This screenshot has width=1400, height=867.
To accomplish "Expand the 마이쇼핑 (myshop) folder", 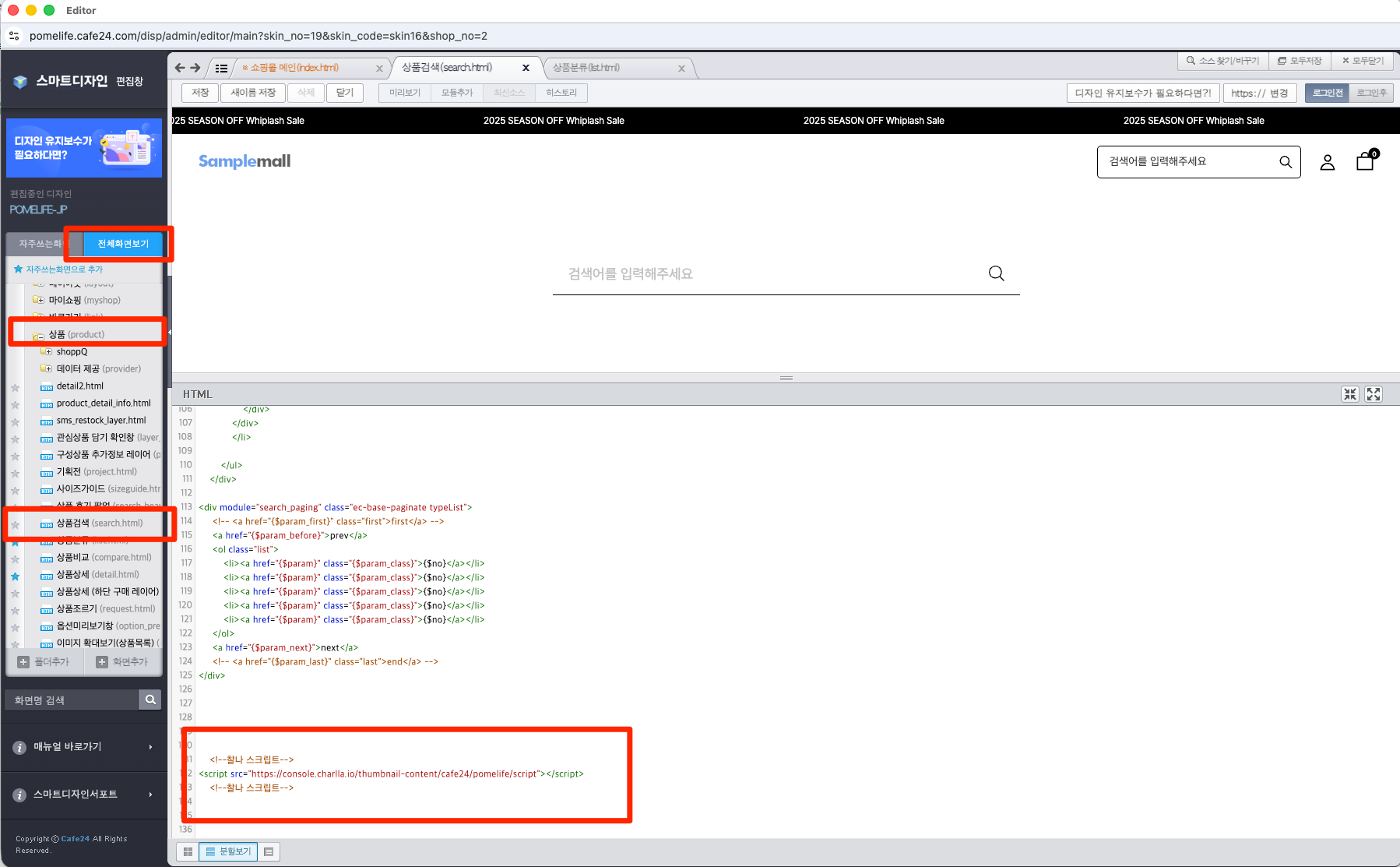I will click(x=40, y=300).
